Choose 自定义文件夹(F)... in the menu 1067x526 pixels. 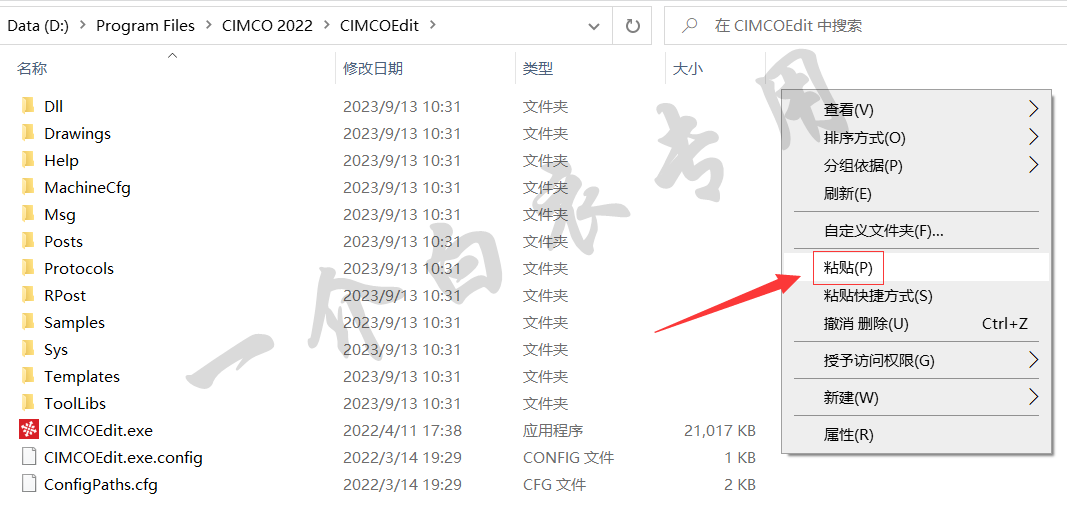tap(915, 231)
